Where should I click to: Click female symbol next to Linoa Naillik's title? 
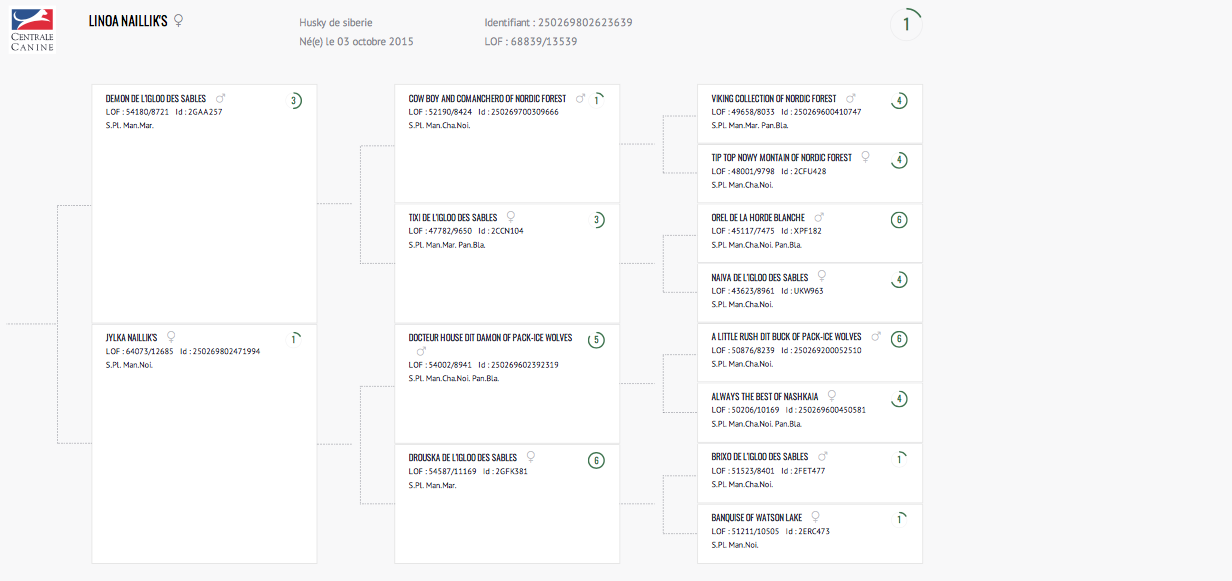click(179, 21)
